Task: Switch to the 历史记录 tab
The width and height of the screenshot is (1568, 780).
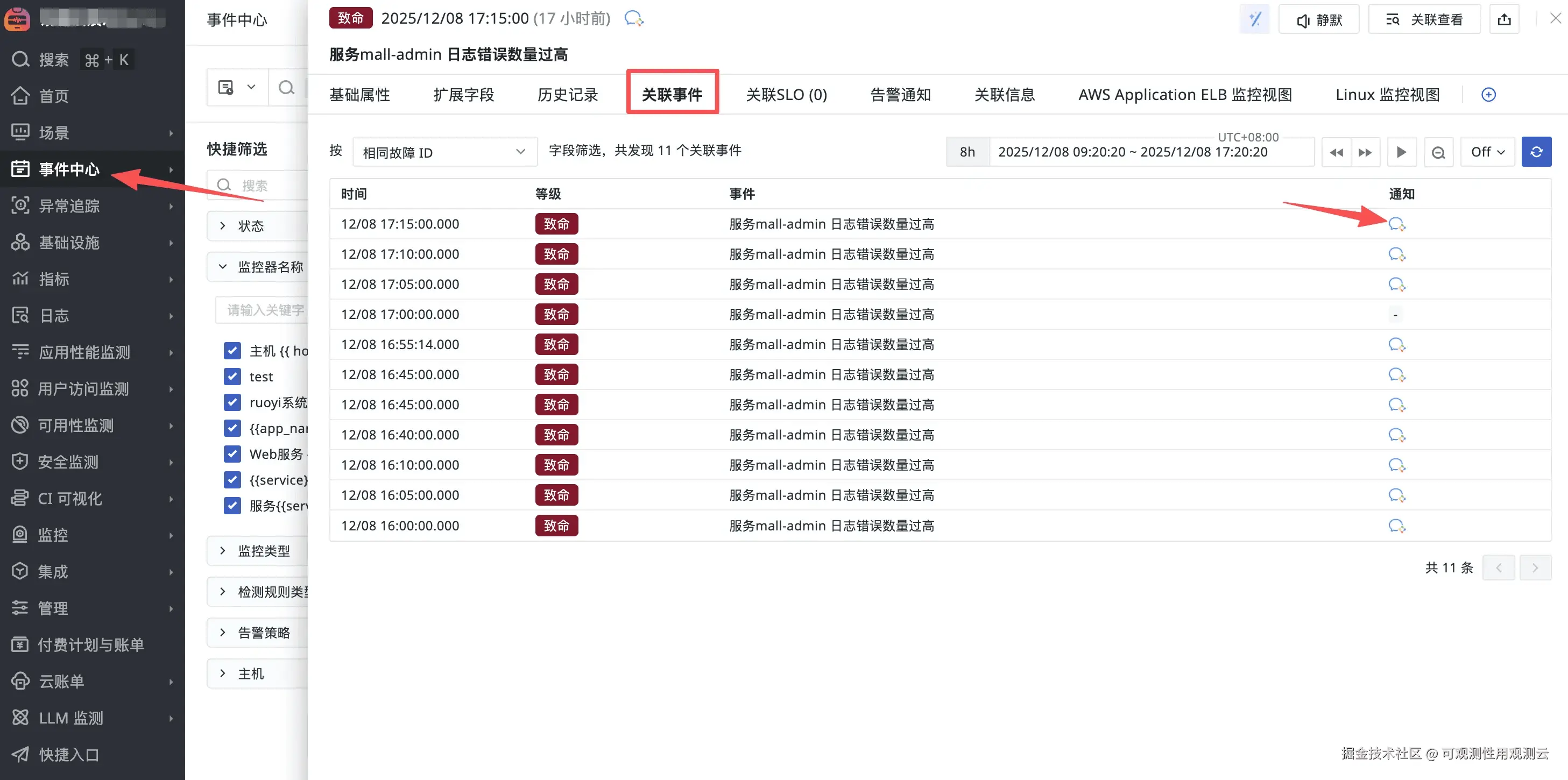Action: coord(567,95)
